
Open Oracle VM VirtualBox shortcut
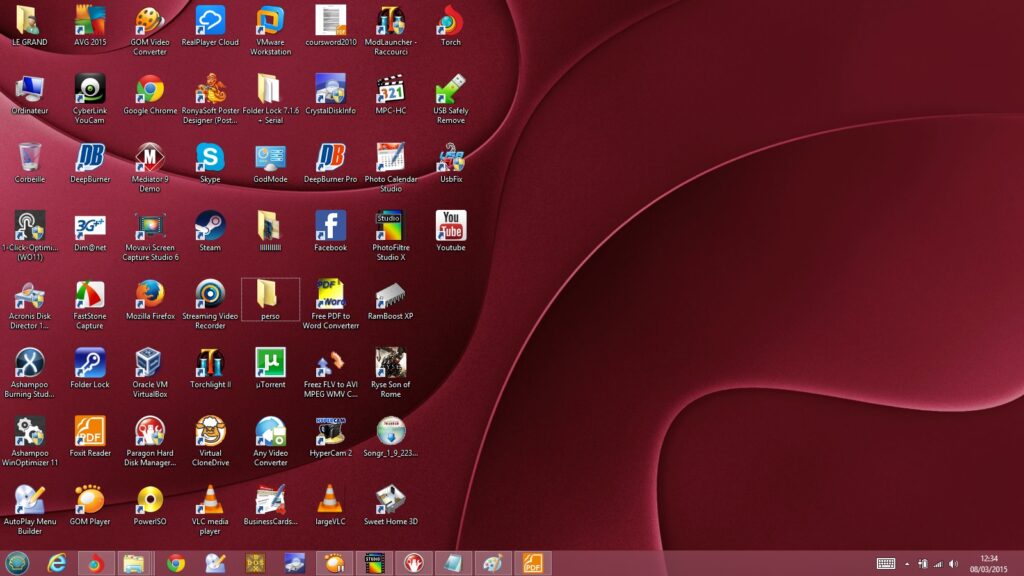click(x=150, y=362)
